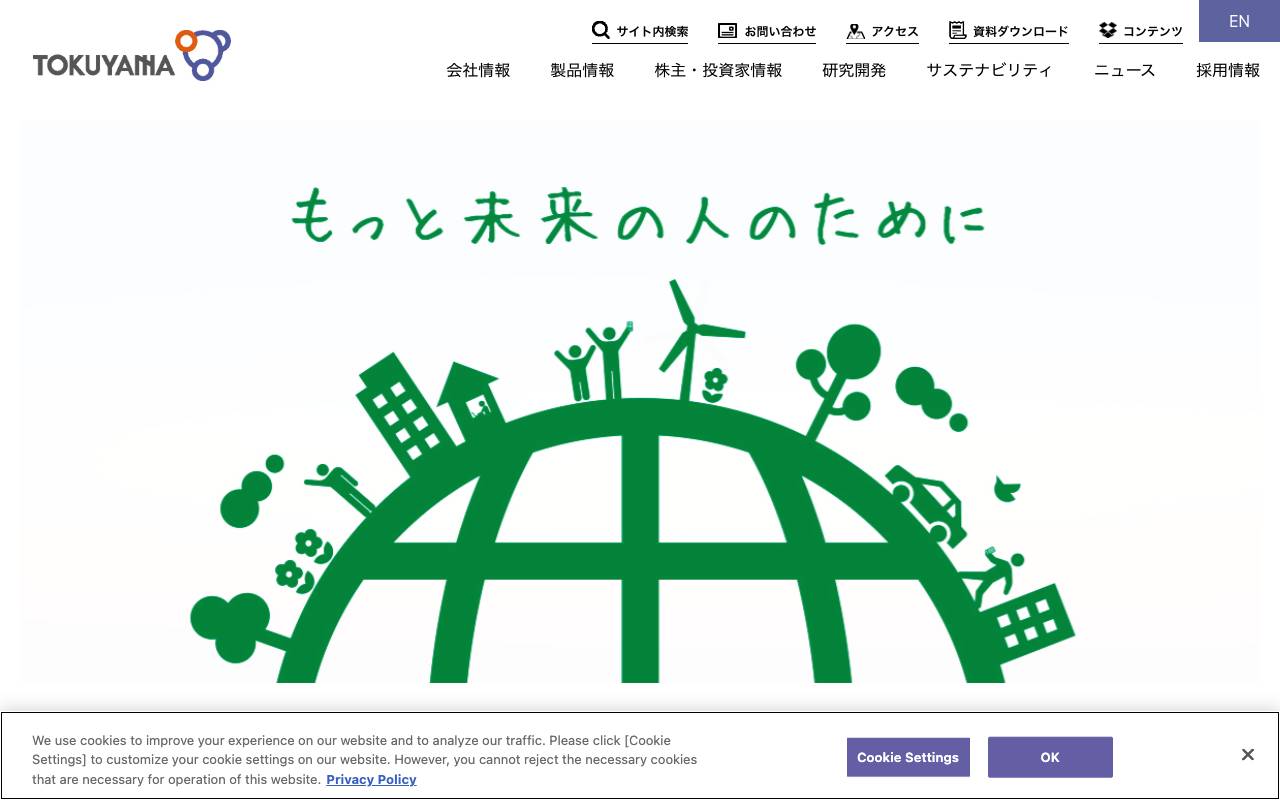Viewport: 1280px width, 800px height.
Task: Click the green globe hero illustration
Action: (639, 500)
